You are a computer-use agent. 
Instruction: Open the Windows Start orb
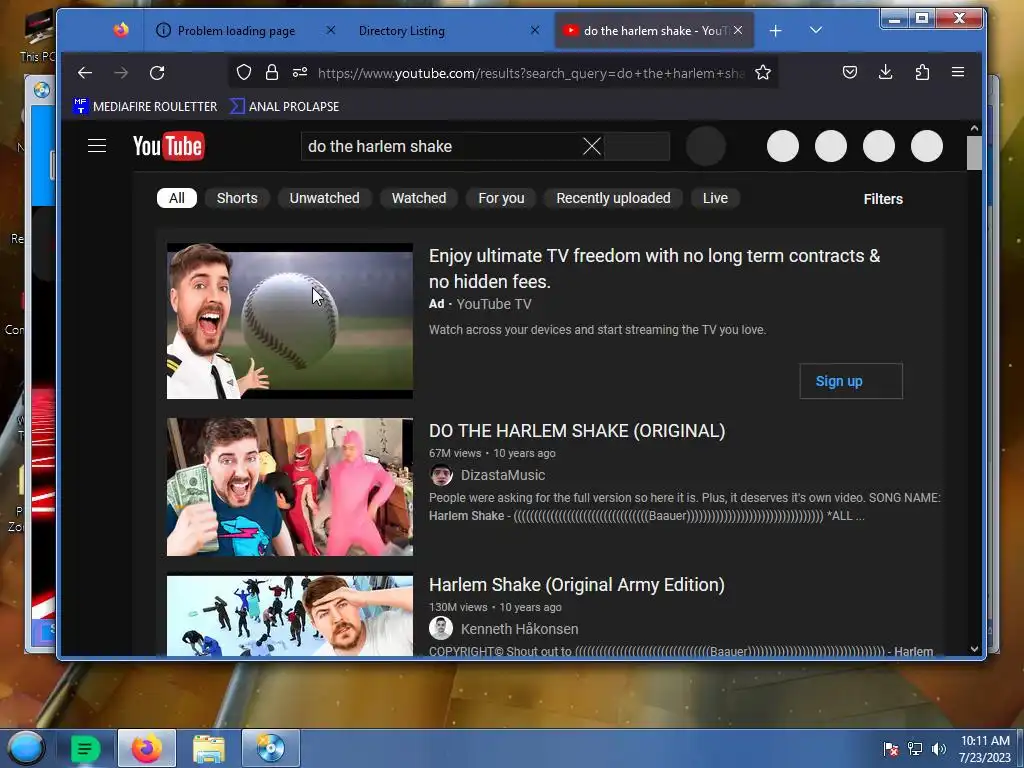pyautogui.click(x=26, y=748)
